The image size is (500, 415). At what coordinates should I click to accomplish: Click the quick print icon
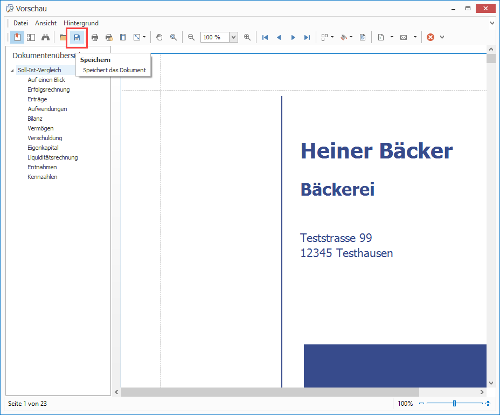pyautogui.click(x=109, y=37)
